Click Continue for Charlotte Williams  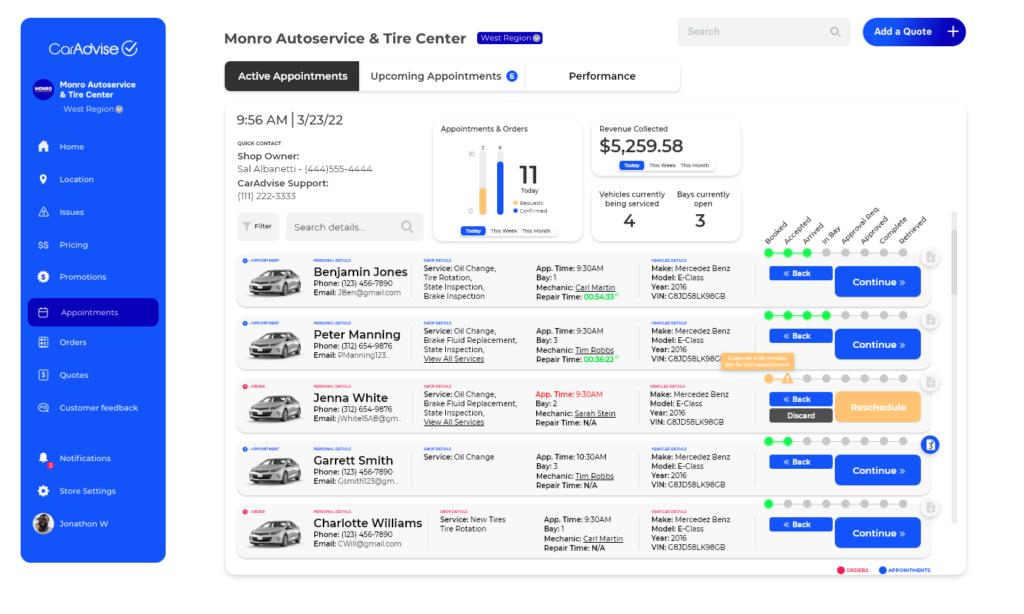click(878, 533)
